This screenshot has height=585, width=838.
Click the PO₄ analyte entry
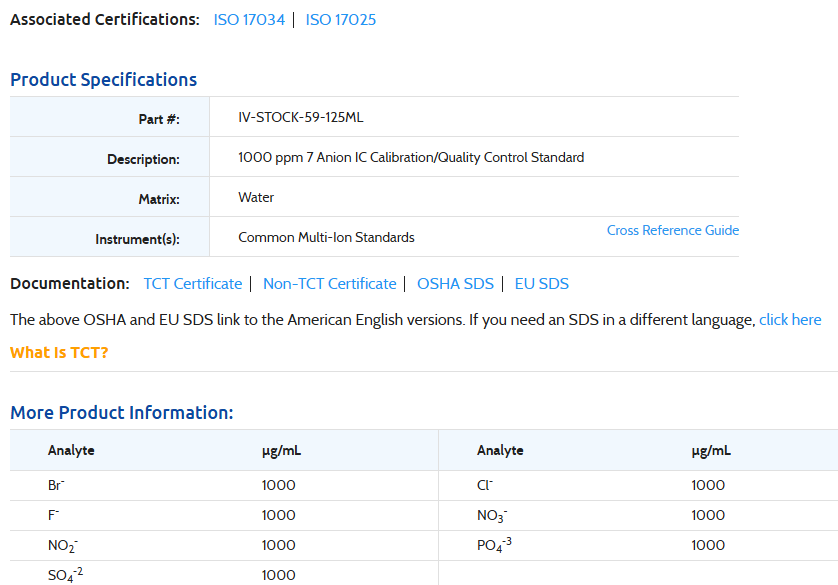[493, 545]
